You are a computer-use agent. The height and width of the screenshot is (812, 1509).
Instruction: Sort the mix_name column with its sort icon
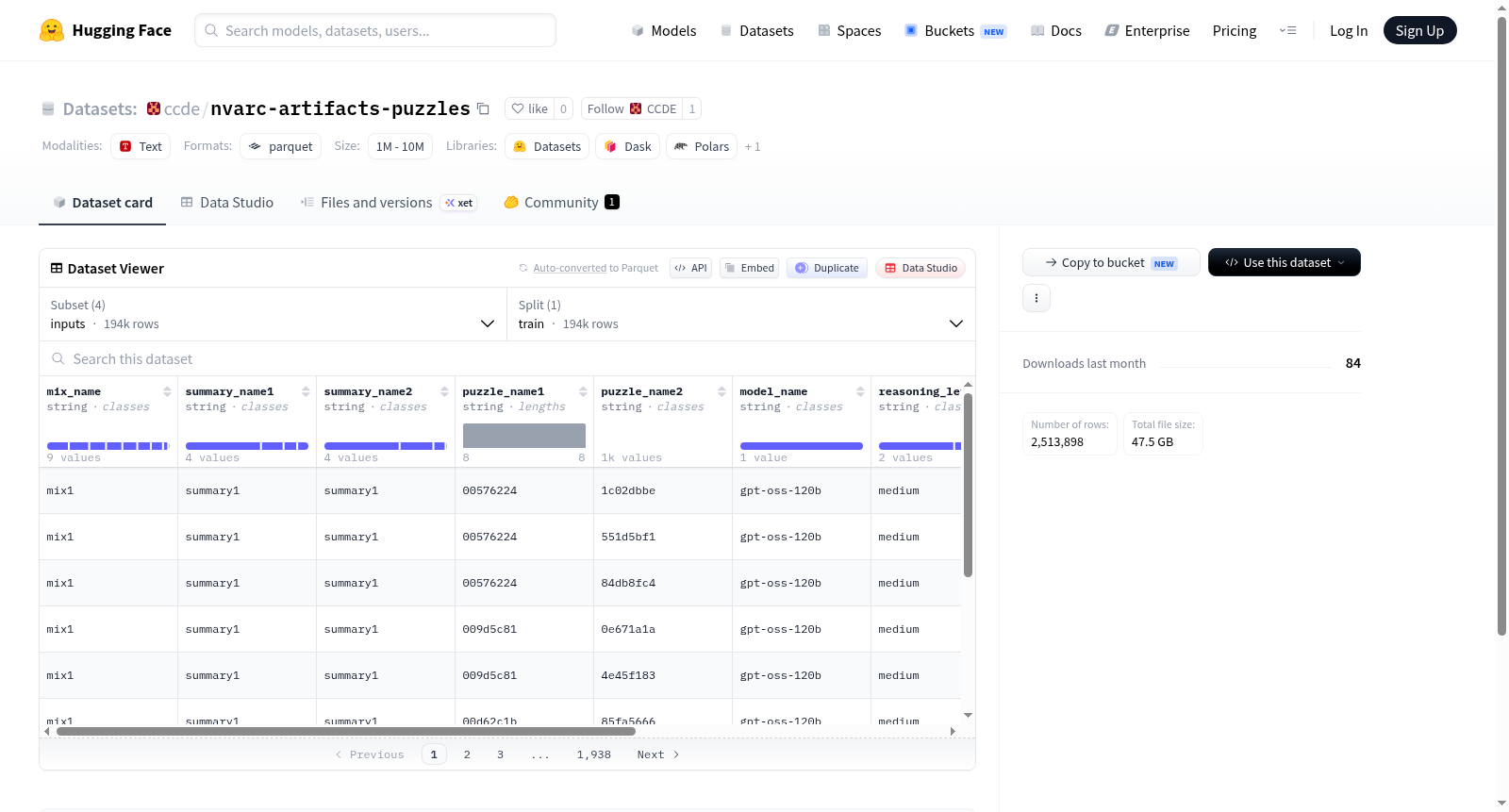click(x=167, y=391)
